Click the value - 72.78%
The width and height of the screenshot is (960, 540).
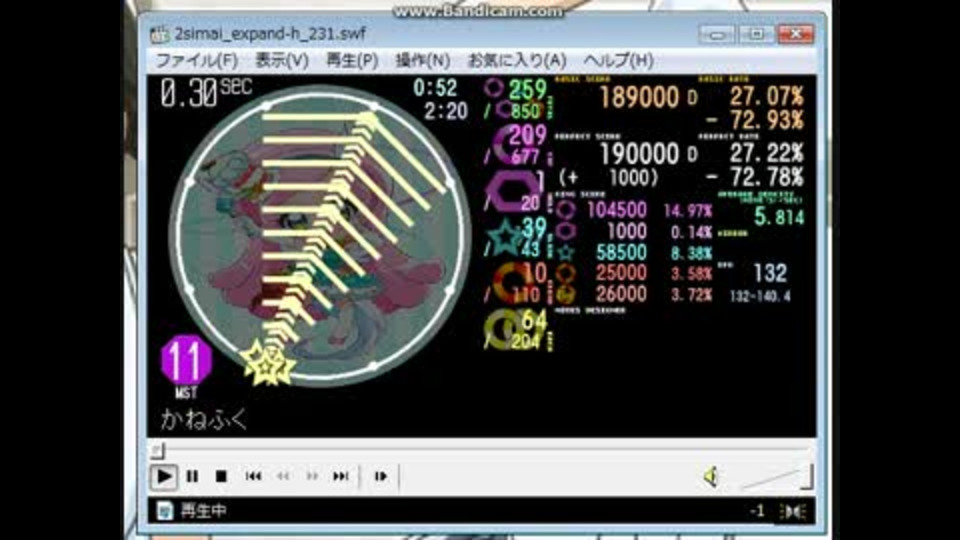coord(757,178)
